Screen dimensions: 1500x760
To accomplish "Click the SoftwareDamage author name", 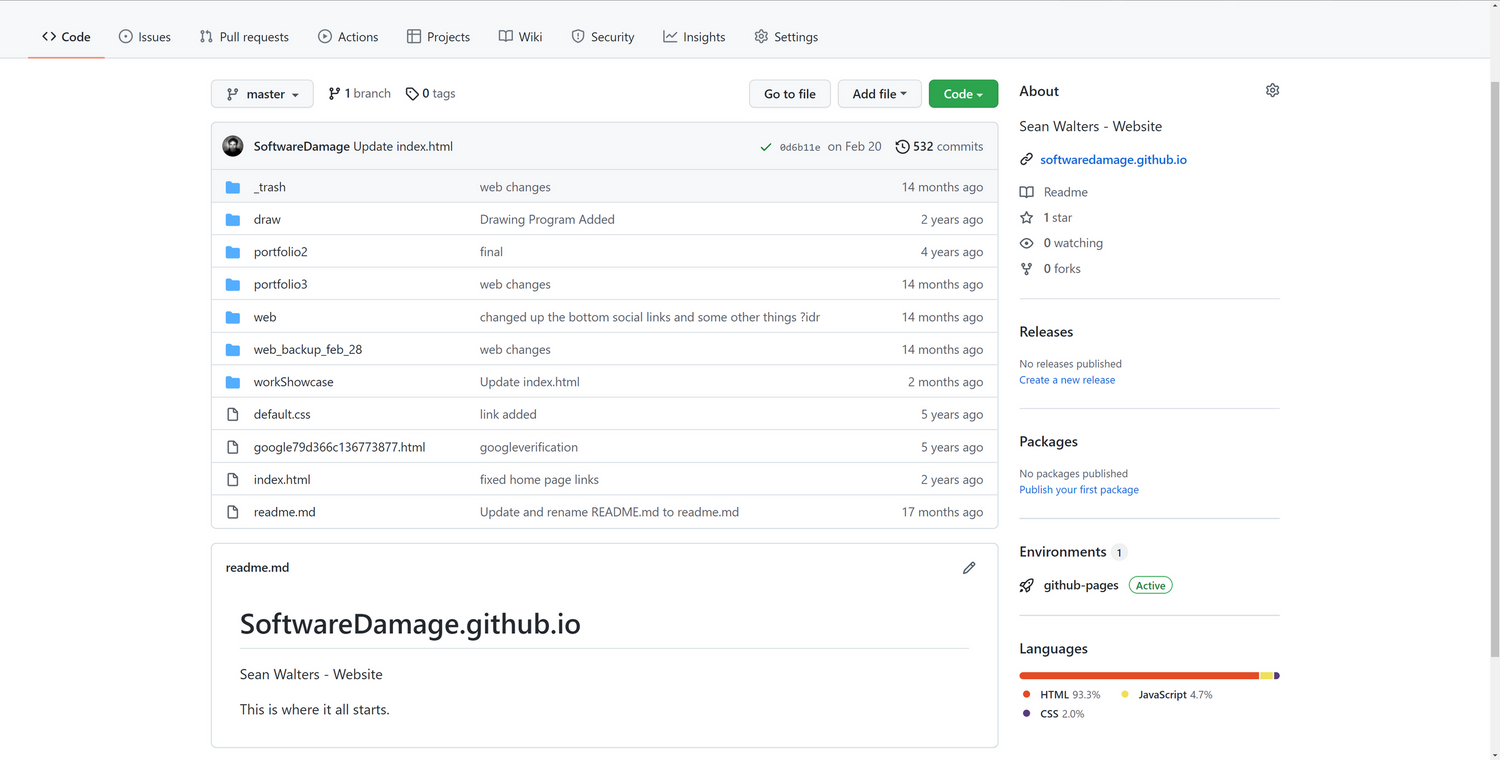I will pos(302,147).
